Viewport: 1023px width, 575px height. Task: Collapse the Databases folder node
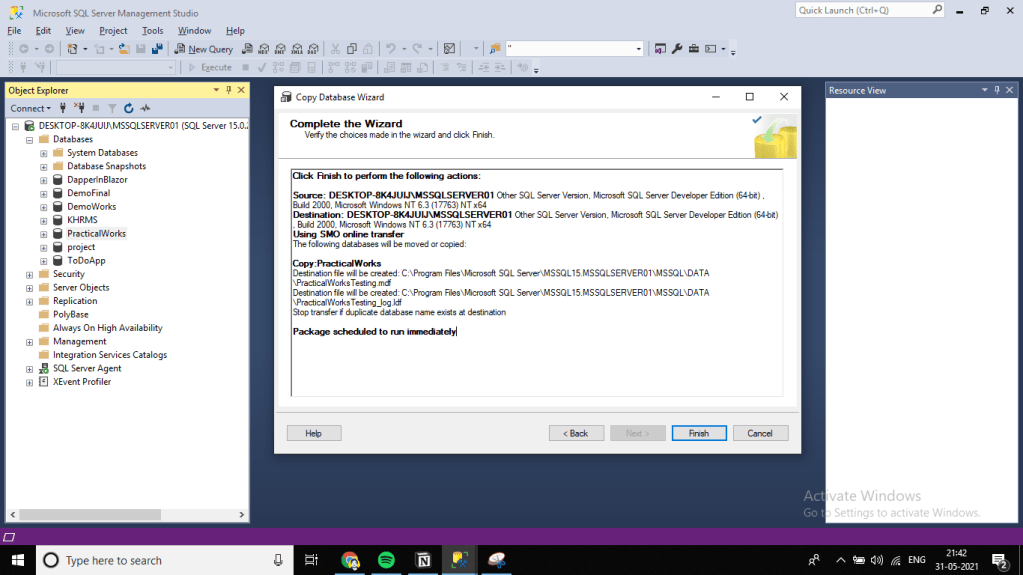(x=30, y=140)
